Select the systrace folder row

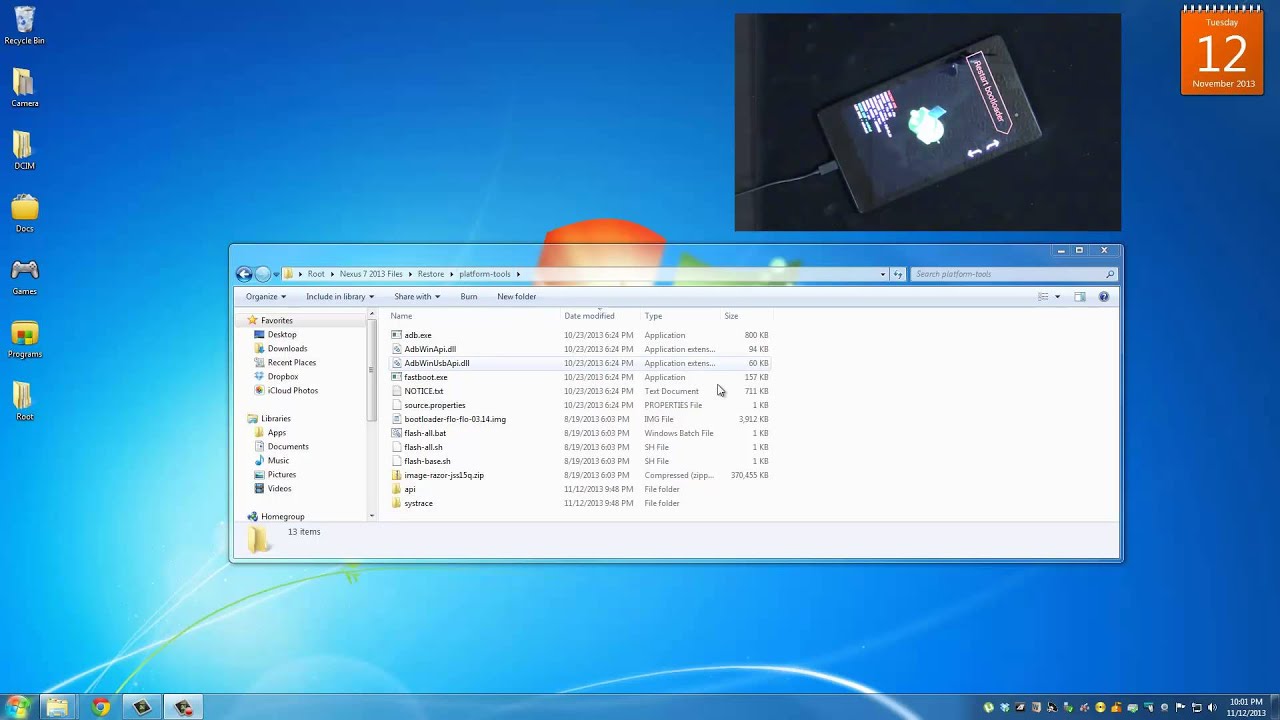point(580,503)
